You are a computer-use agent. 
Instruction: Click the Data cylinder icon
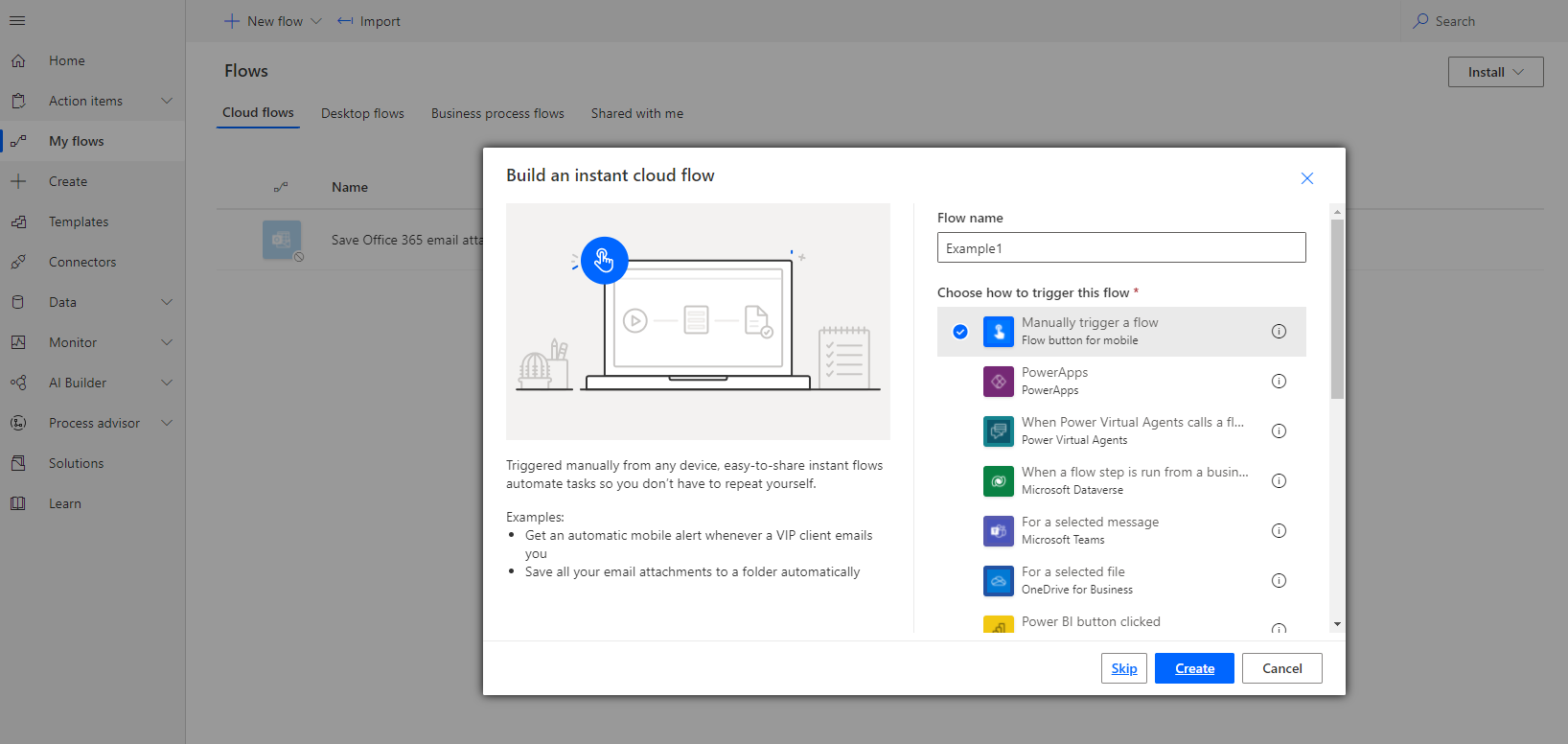click(x=18, y=302)
